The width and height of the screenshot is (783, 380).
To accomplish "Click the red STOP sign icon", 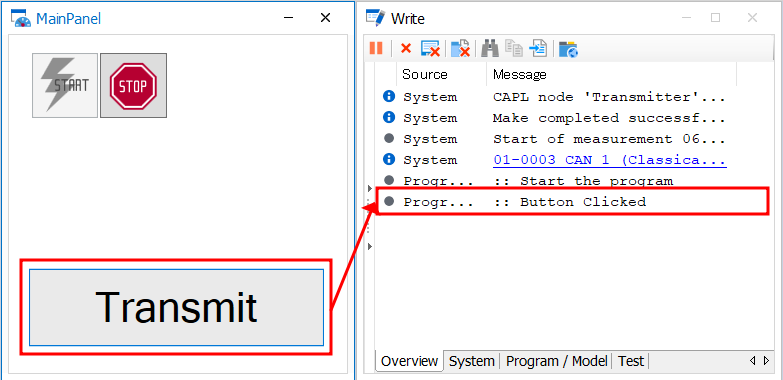I will (x=133, y=85).
